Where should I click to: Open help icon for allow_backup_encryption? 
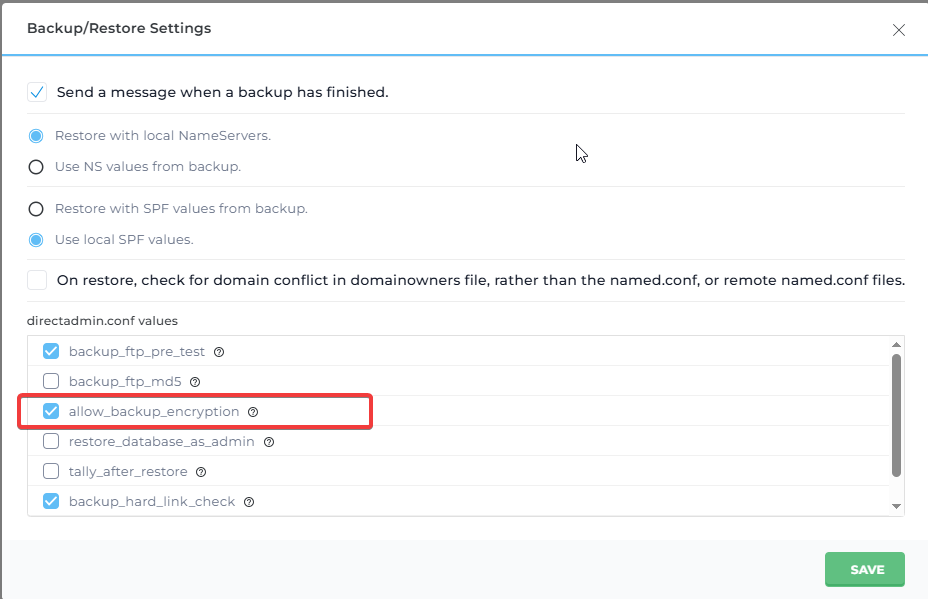253,412
